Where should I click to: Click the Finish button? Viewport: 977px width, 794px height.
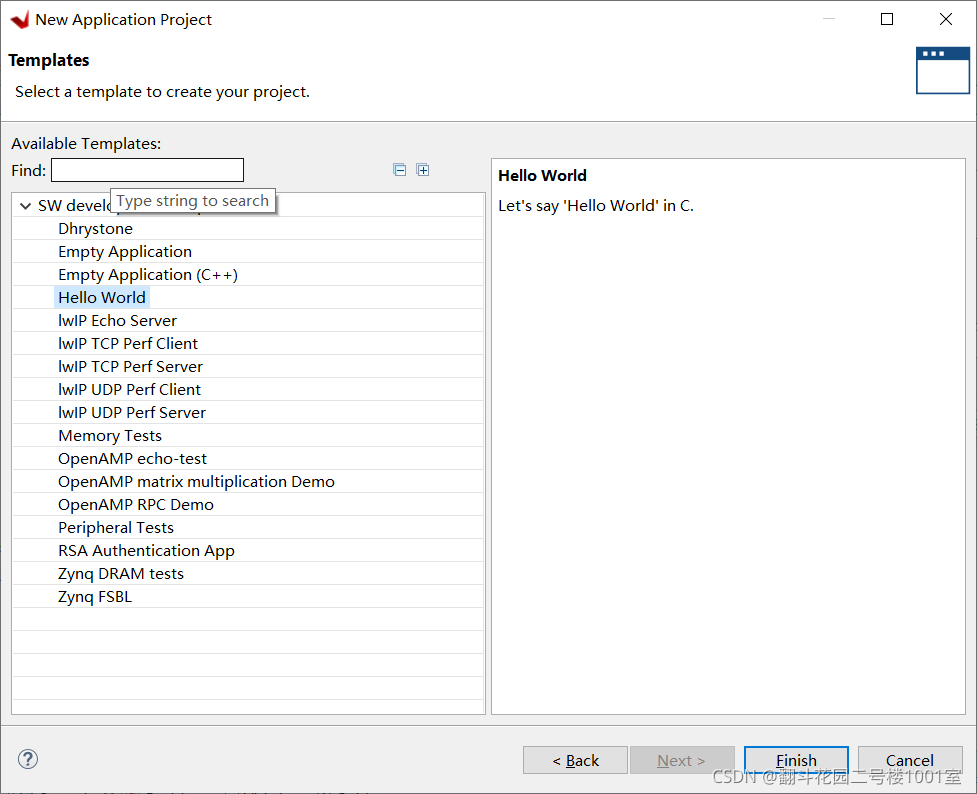796,760
